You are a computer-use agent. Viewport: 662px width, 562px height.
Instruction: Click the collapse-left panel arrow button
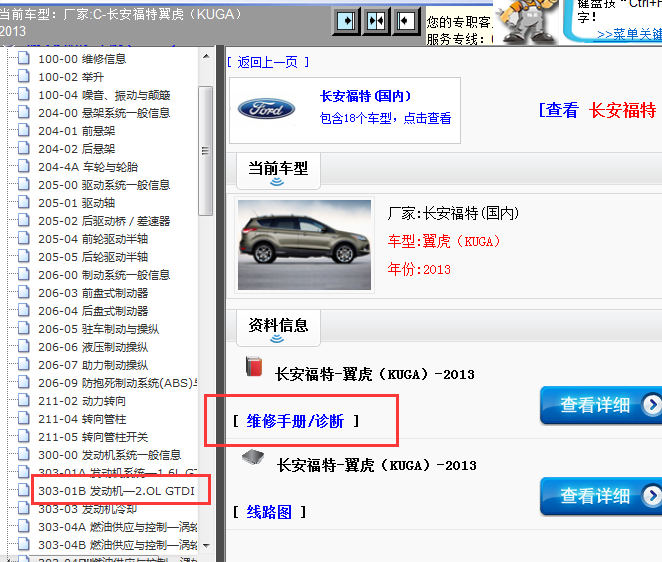click(406, 20)
